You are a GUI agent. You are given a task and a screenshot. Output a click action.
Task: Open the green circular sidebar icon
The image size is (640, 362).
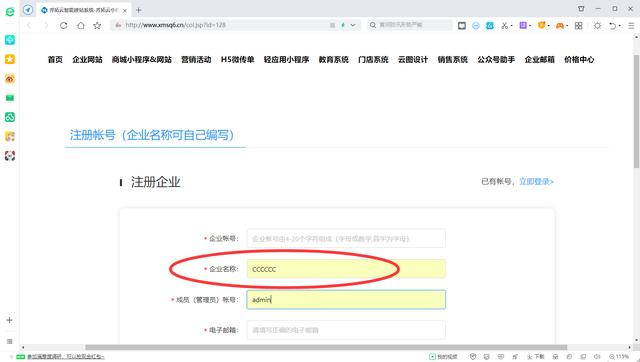(10, 117)
